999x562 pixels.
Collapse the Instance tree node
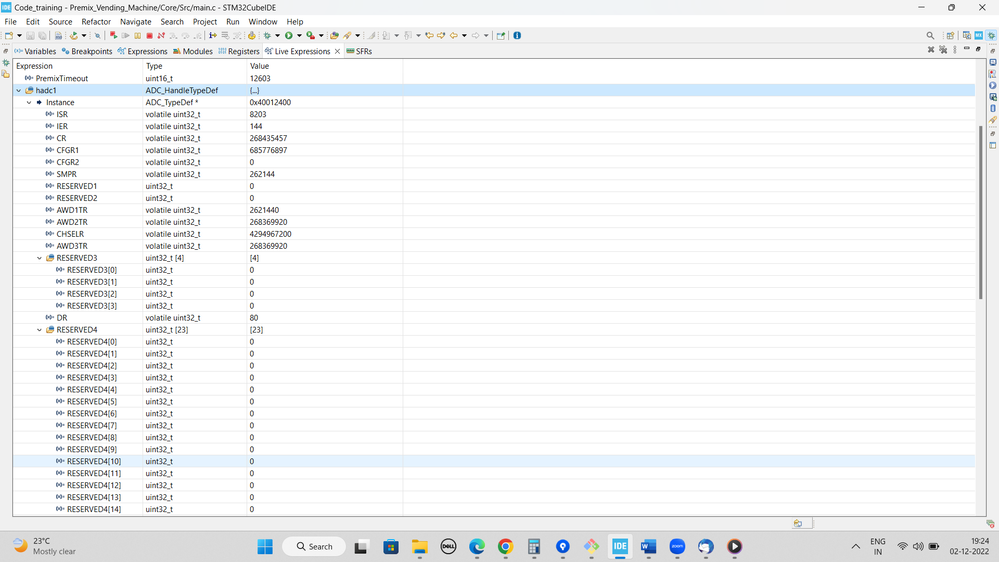coord(29,103)
